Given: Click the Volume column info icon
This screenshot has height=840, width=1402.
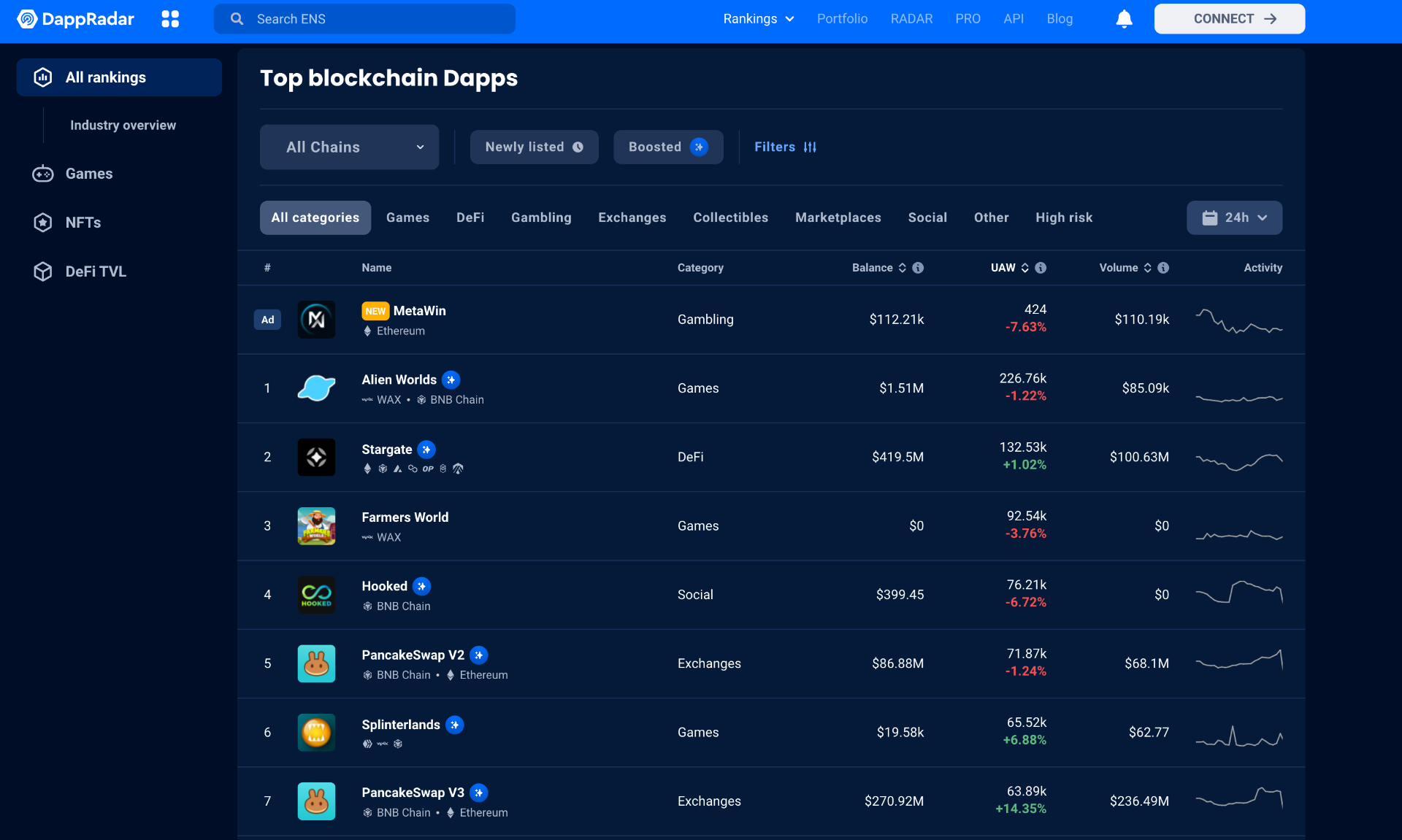Looking at the screenshot, I should pos(1163,268).
